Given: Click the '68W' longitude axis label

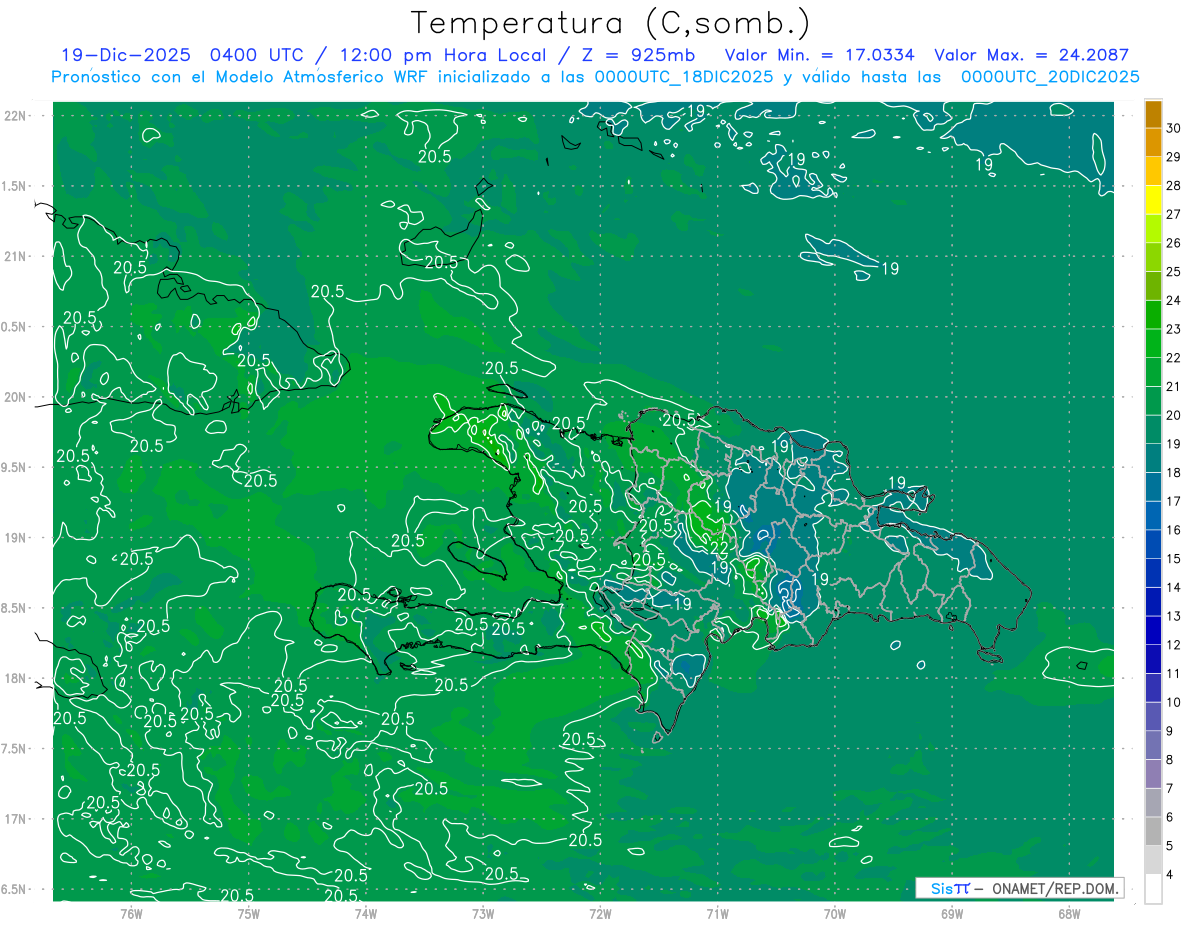Looking at the screenshot, I should pos(1069,913).
